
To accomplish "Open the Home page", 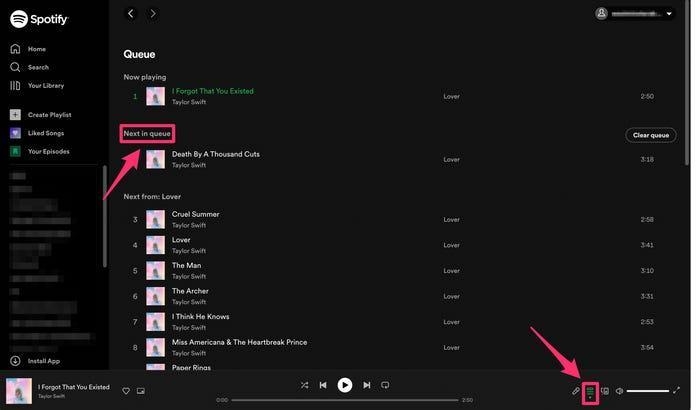I will point(28,49).
